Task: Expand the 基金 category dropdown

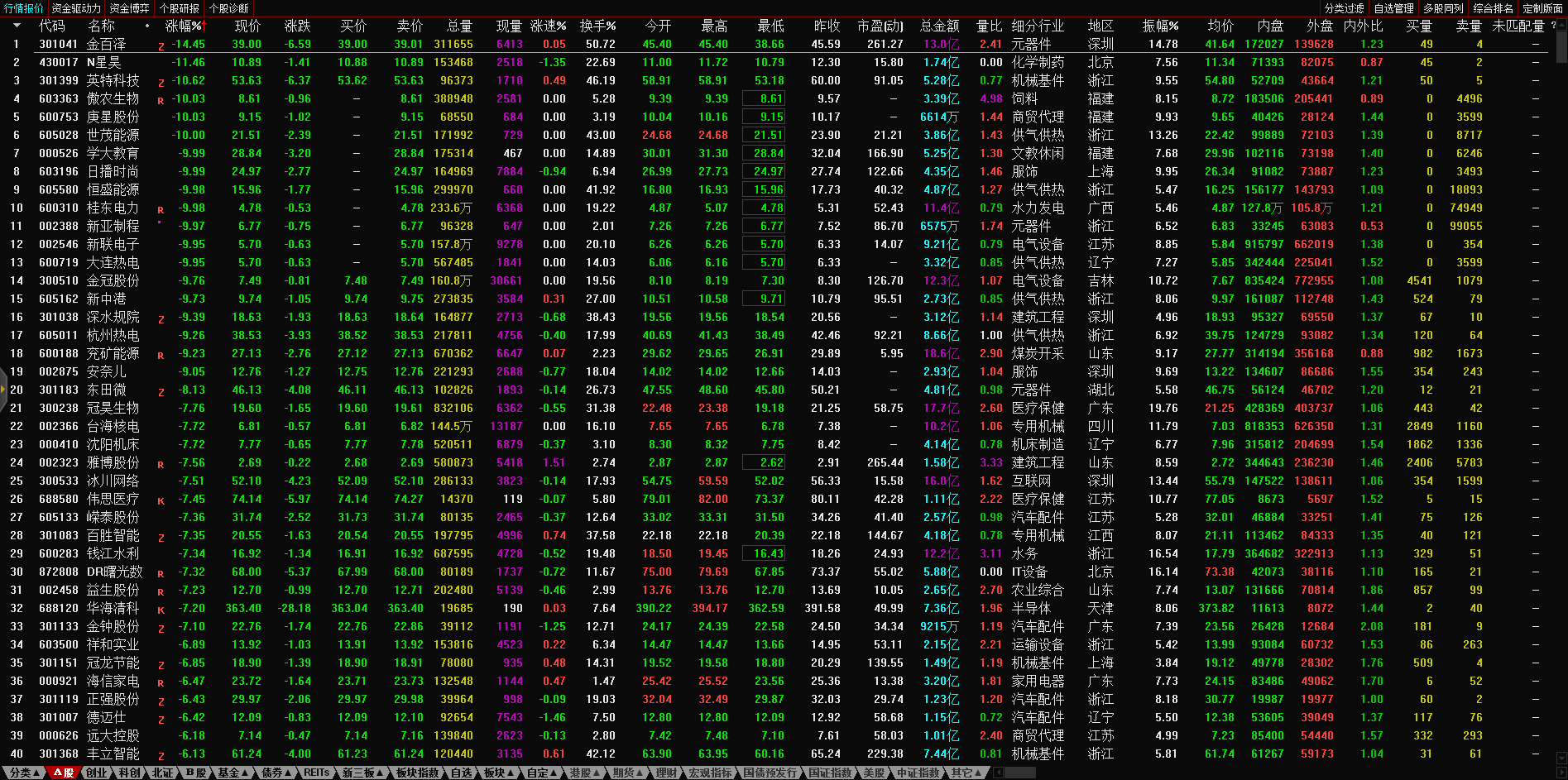Action: click(233, 773)
